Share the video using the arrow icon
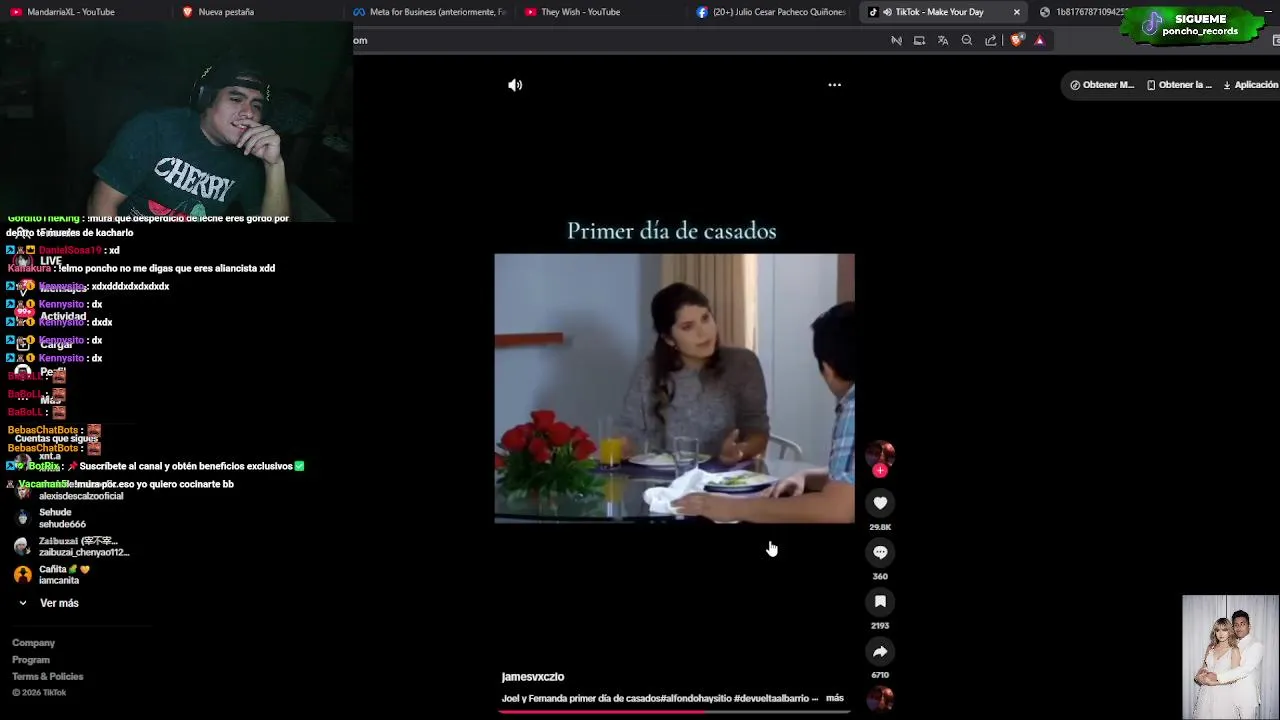Viewport: 1280px width, 720px height. tap(880, 651)
